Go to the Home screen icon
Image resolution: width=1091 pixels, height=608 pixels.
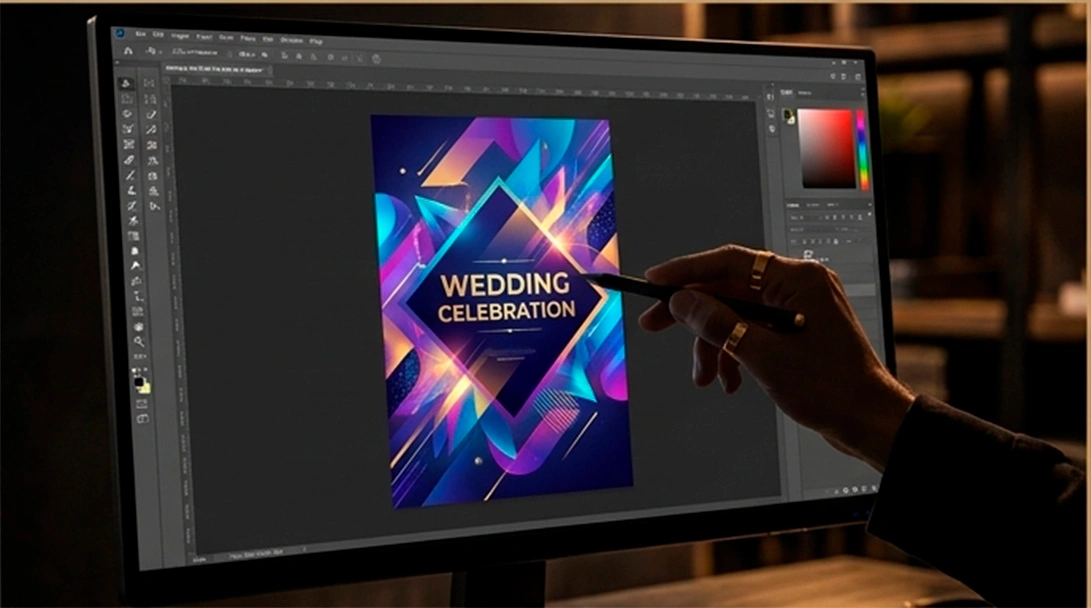point(128,51)
